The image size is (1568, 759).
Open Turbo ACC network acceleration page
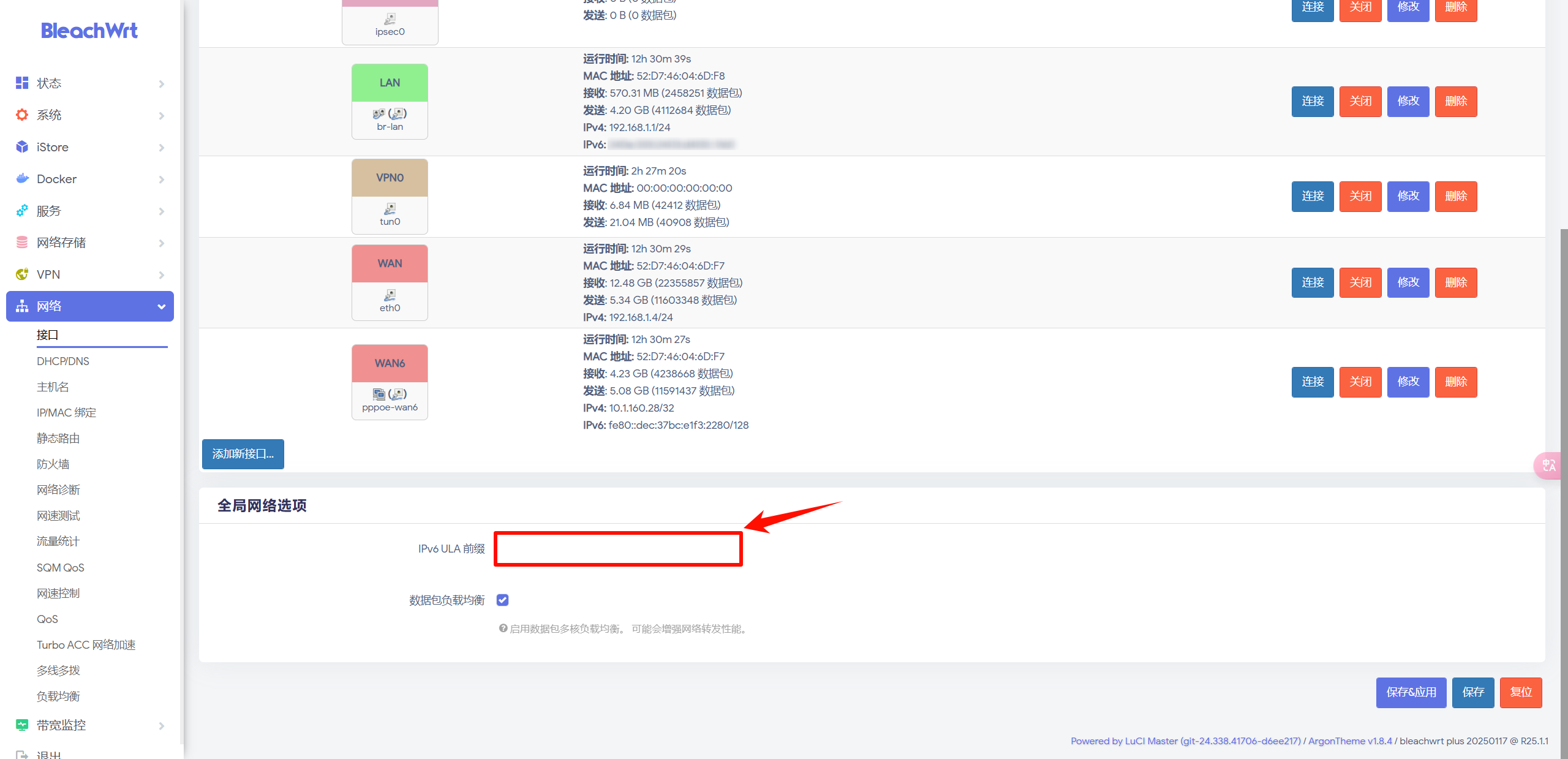(86, 644)
